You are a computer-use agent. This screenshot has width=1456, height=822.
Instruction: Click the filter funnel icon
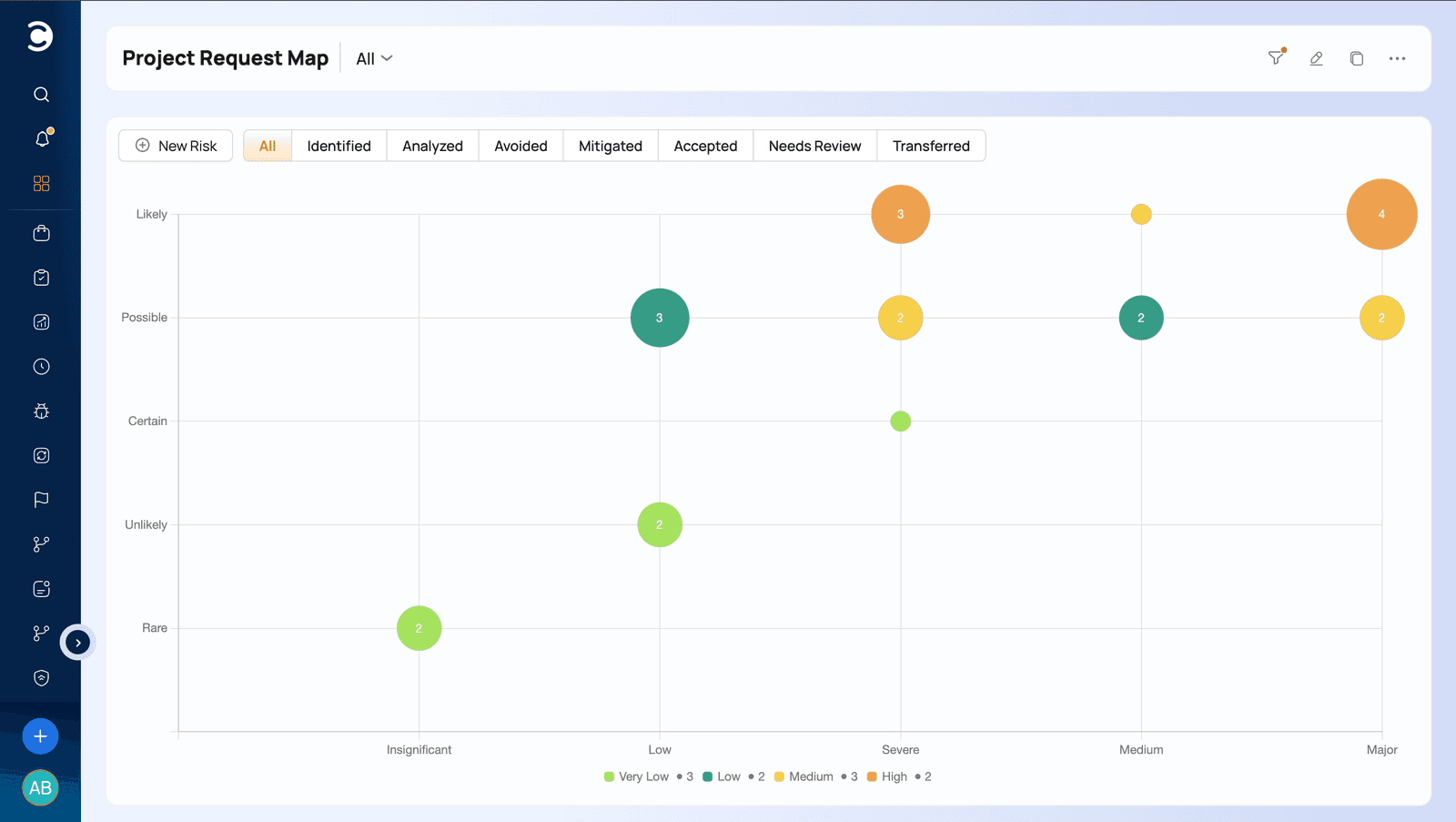click(1277, 57)
